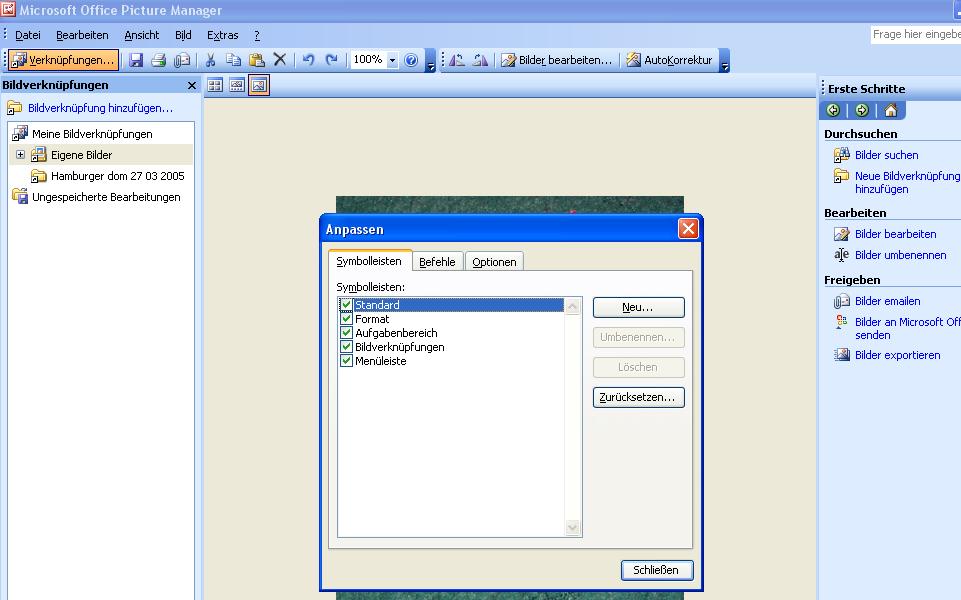Toggle the Aufgabenbereich checkbox
Screen dimensions: 961x600
pyautogui.click(x=346, y=333)
